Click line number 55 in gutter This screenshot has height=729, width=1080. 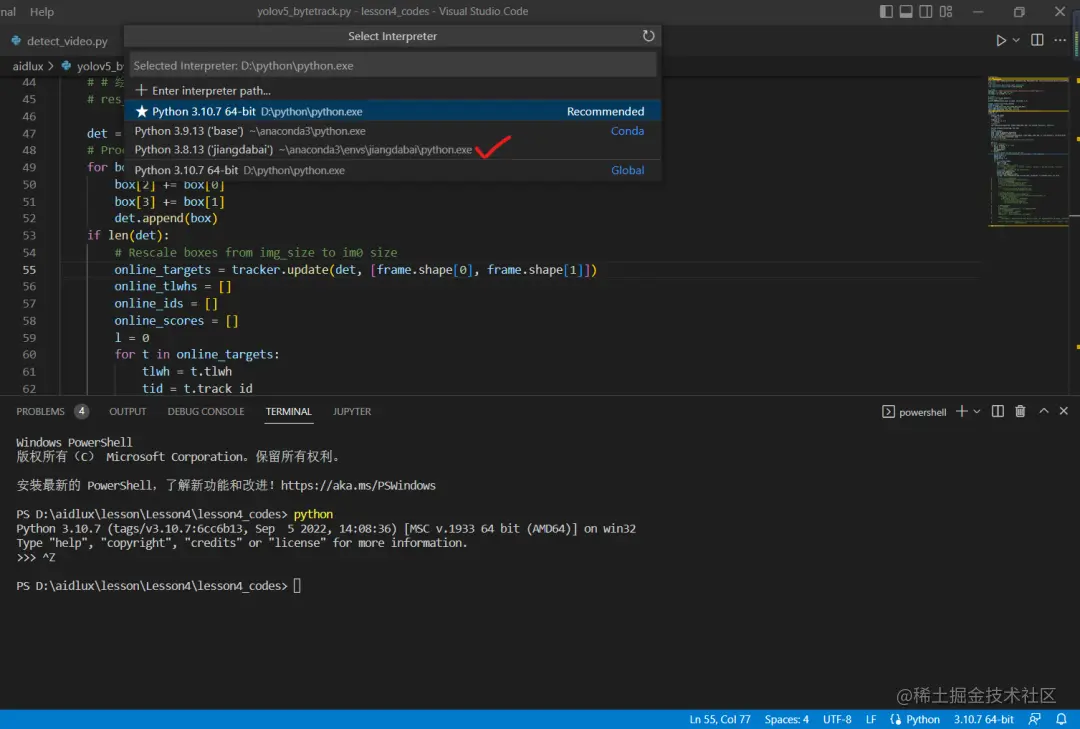[29, 269]
